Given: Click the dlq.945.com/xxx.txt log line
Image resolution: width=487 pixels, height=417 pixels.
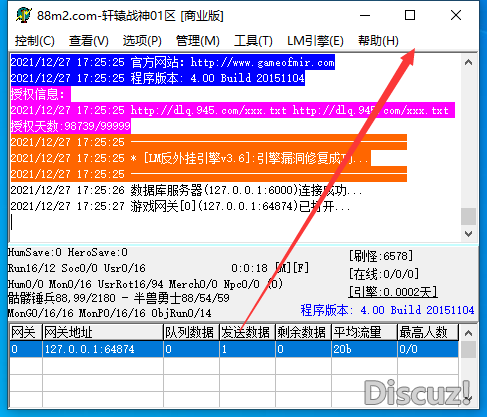Looking at the screenshot, I should [232, 110].
